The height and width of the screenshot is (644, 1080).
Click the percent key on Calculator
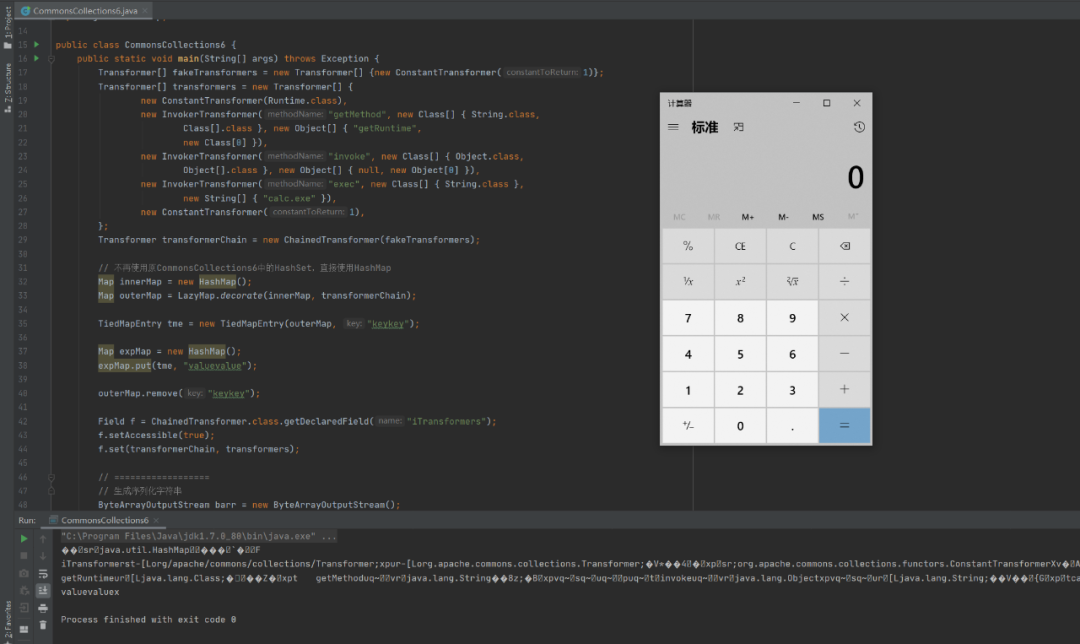pyautogui.click(x=688, y=246)
